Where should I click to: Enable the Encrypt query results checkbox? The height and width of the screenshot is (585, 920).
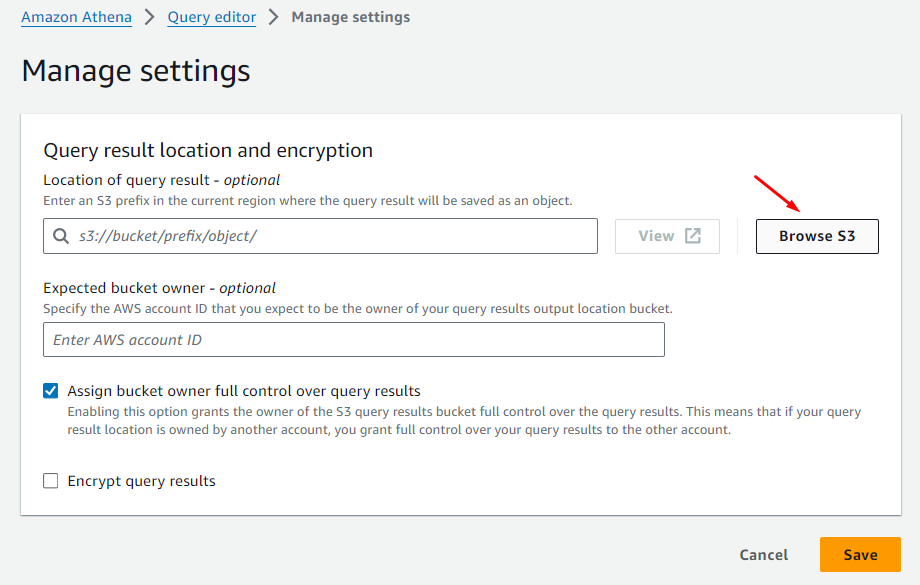click(x=51, y=481)
